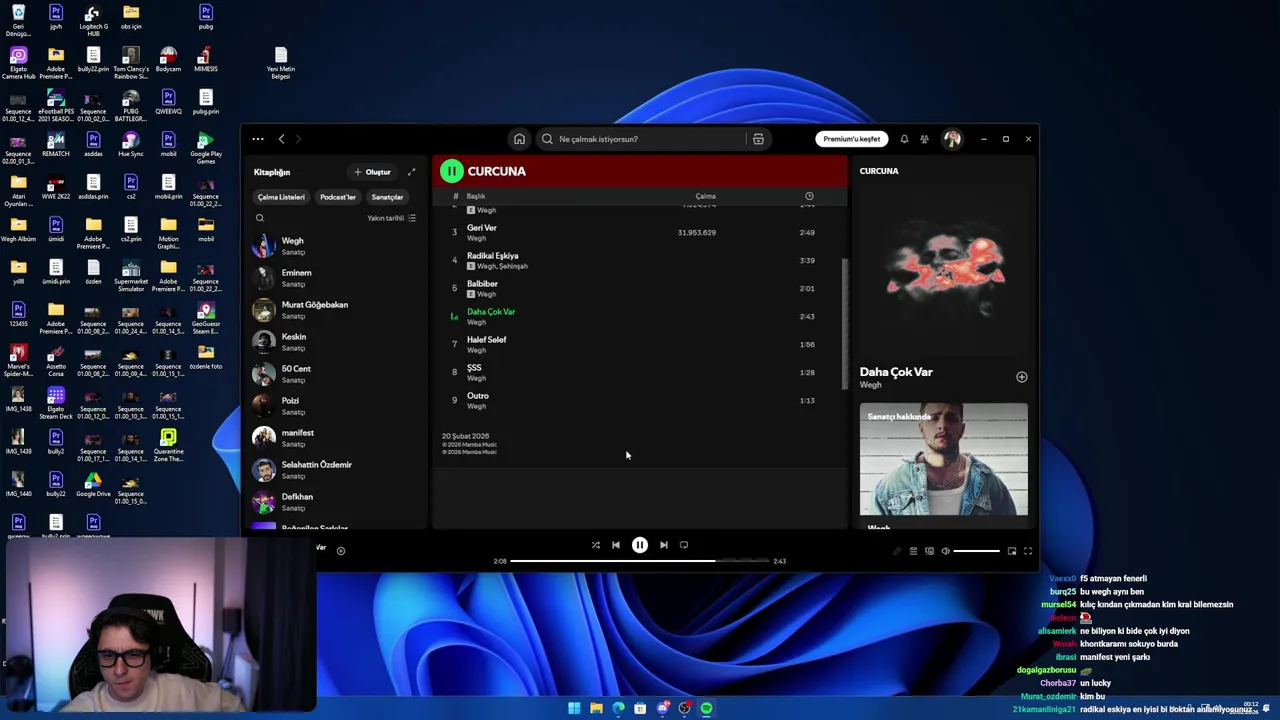Expand library with the arrows icon
This screenshot has width=1280, height=720.
click(x=411, y=172)
